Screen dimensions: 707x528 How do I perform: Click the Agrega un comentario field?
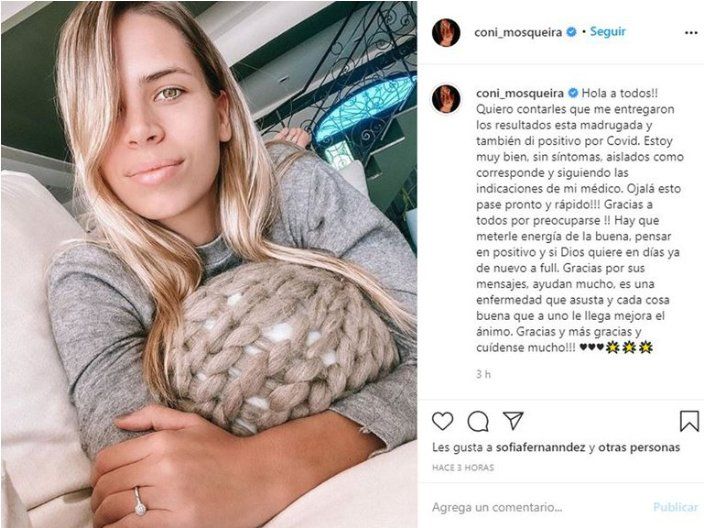pyautogui.click(x=539, y=507)
